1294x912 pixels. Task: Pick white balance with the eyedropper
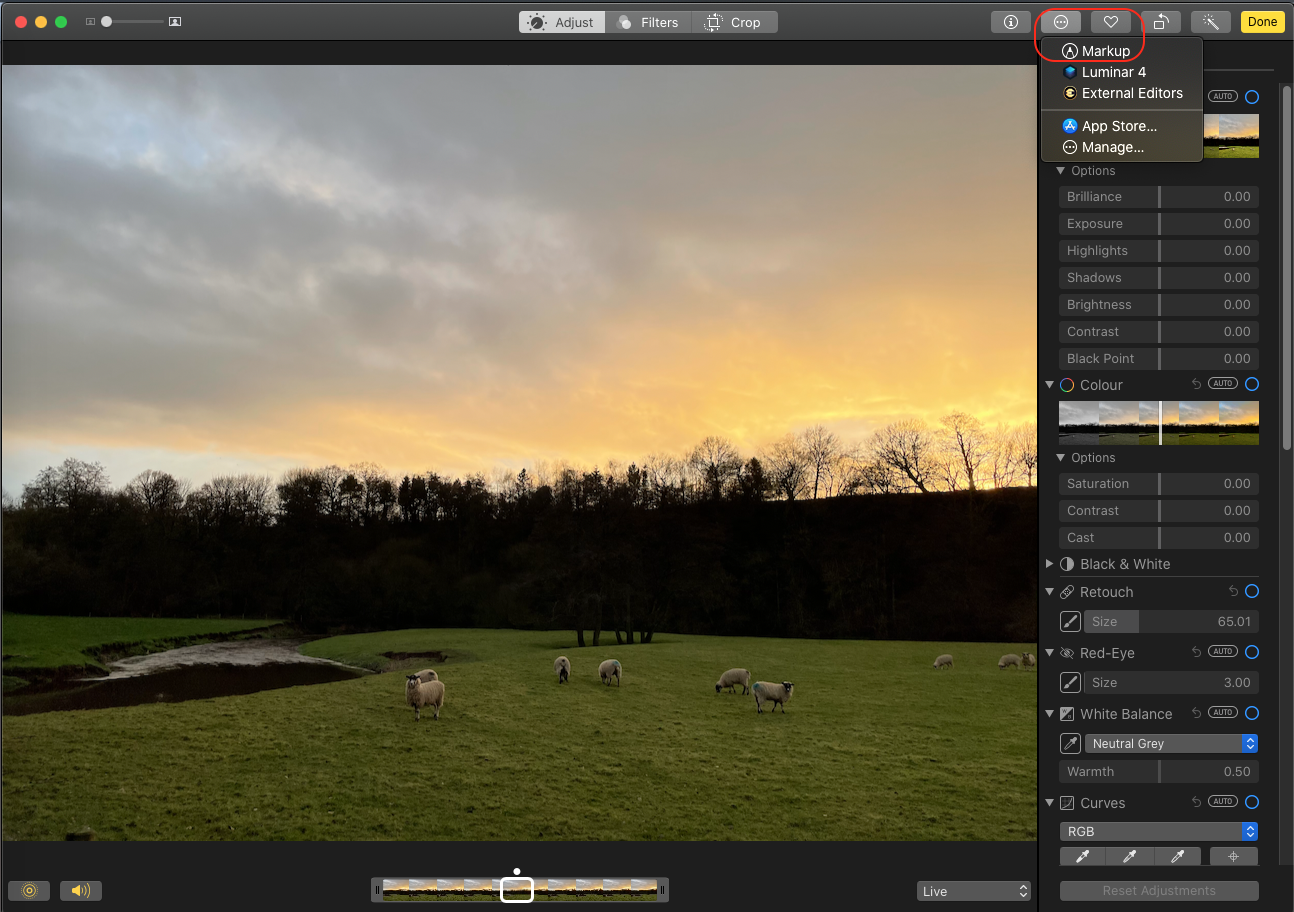click(x=1069, y=743)
